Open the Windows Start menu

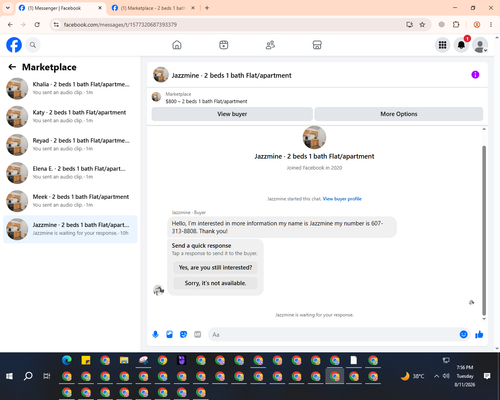(9, 376)
